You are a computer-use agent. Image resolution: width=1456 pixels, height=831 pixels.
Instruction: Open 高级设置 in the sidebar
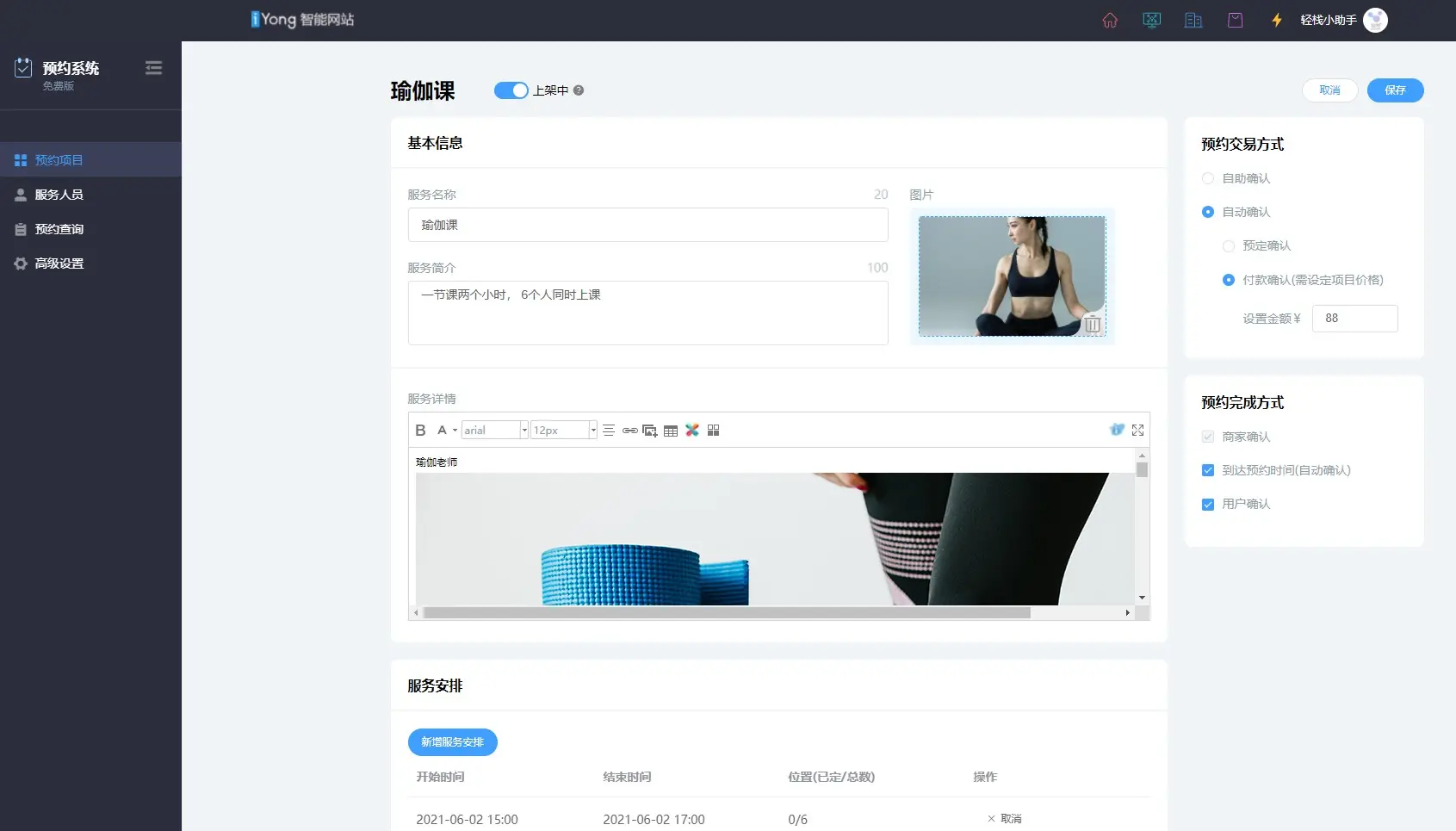pos(59,264)
